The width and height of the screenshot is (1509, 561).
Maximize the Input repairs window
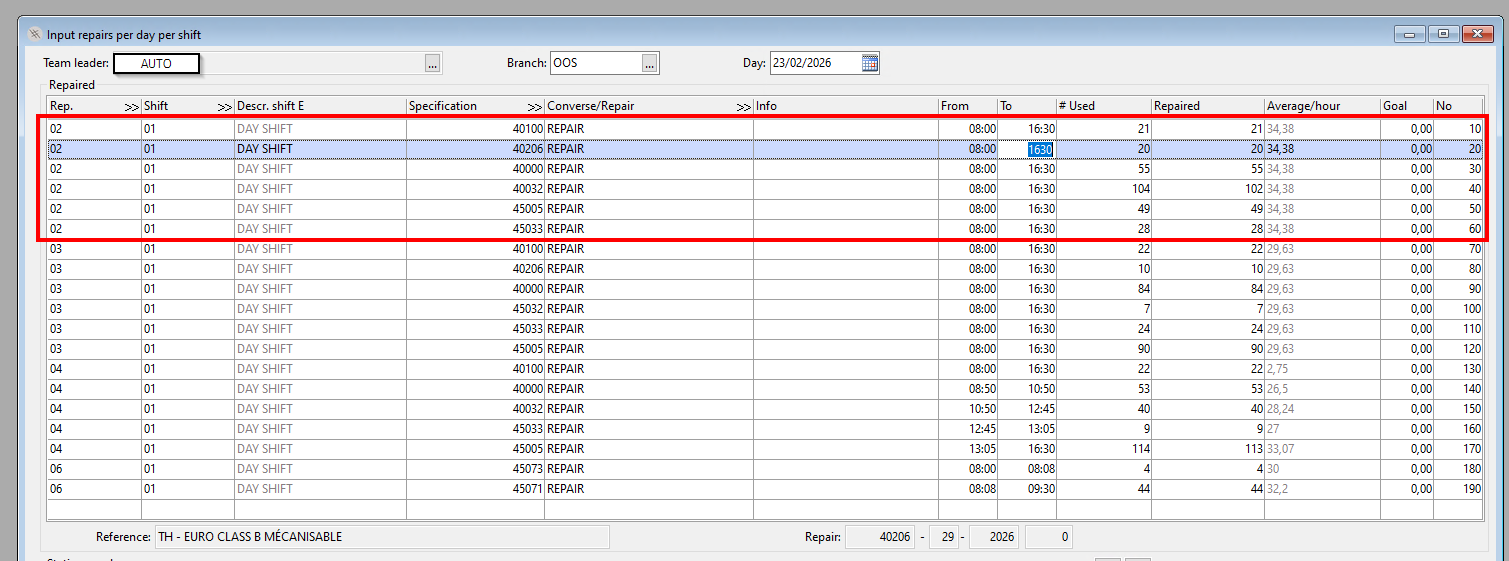click(x=1443, y=34)
